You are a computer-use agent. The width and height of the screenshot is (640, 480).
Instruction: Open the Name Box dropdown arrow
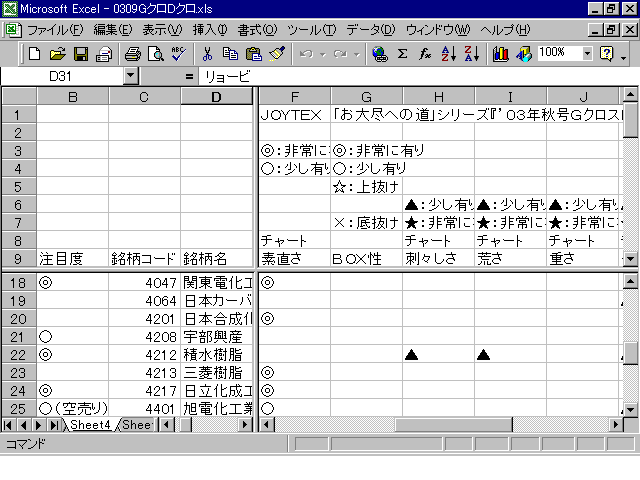[131, 76]
